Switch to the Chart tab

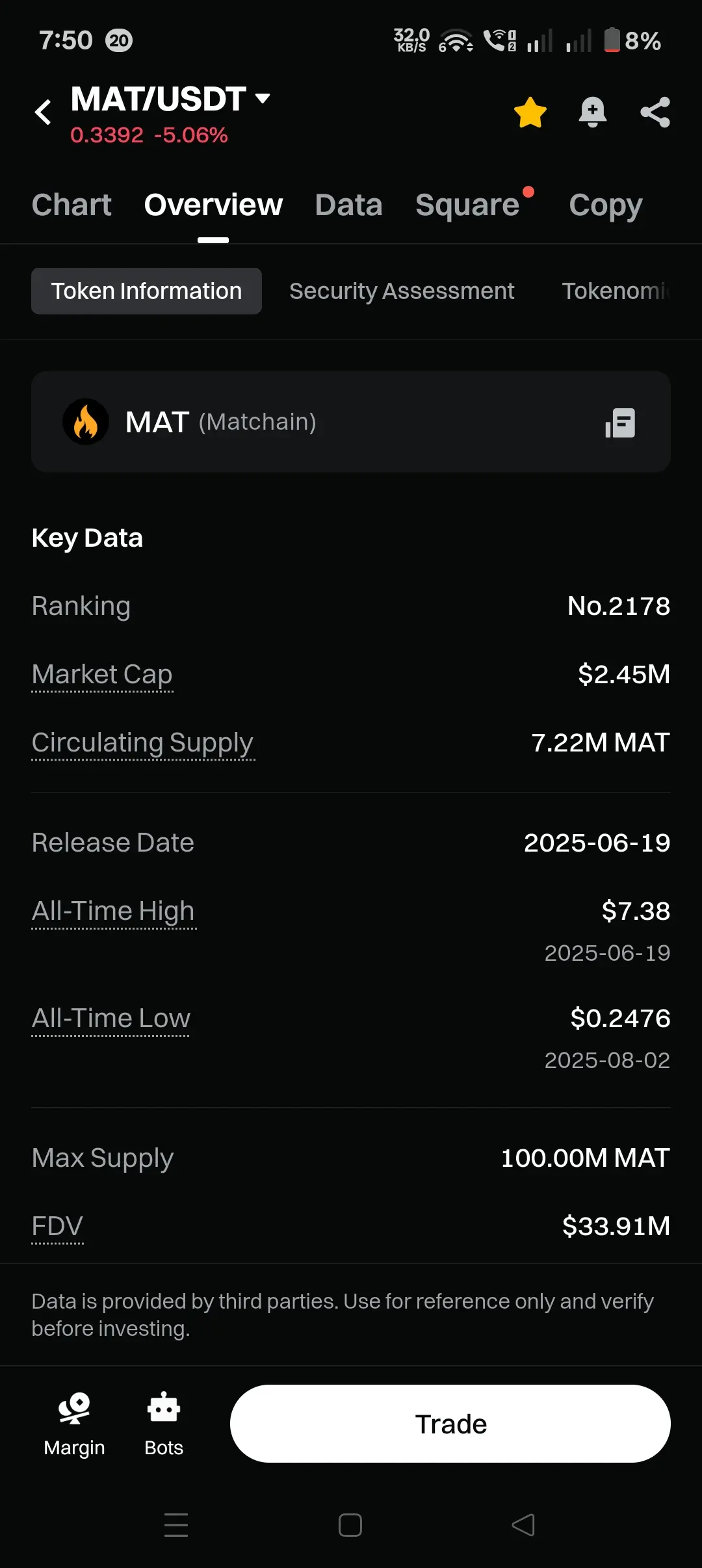coord(71,205)
